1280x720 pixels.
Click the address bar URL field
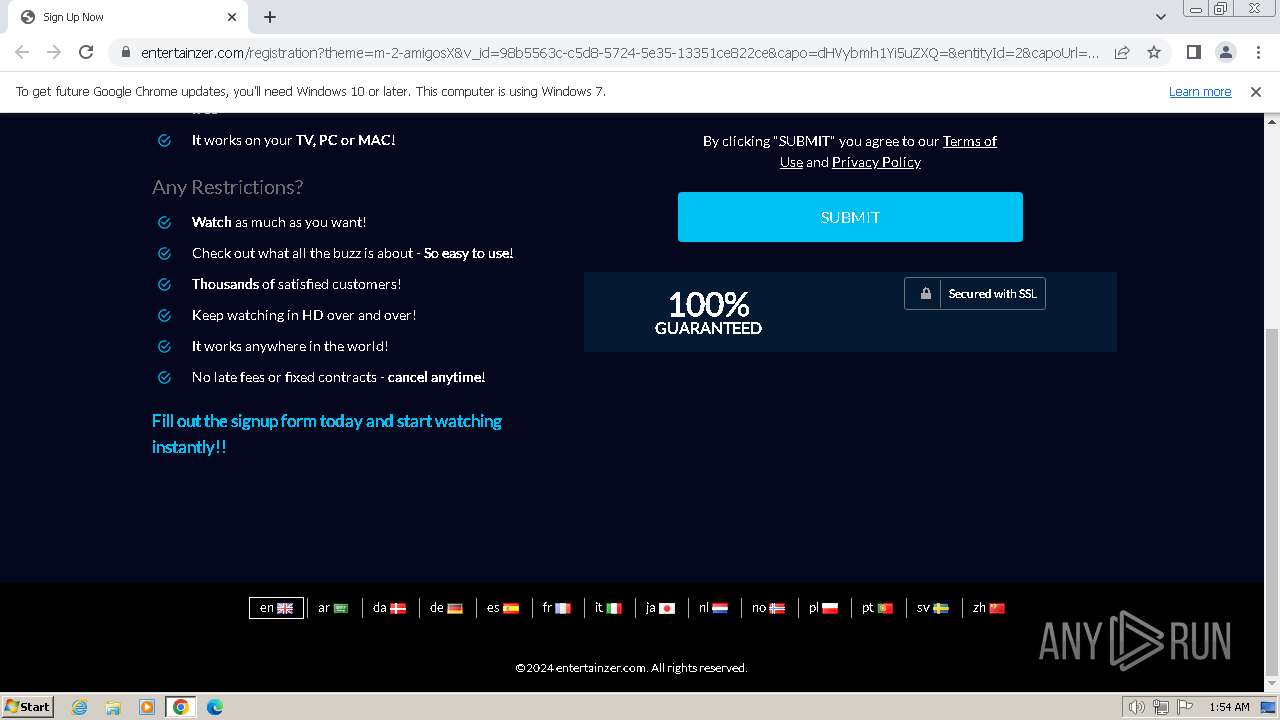(x=620, y=52)
